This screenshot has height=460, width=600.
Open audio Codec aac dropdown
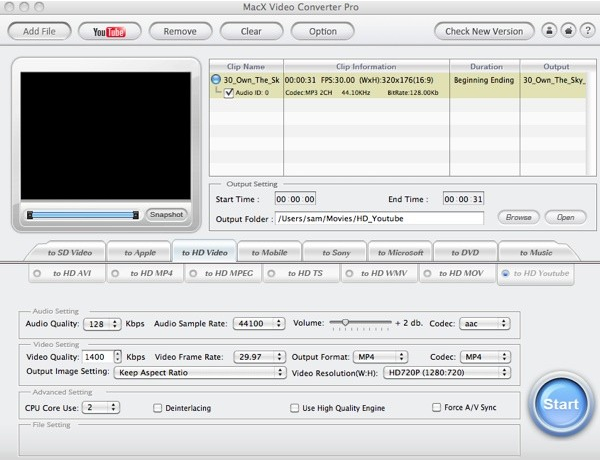485,324
